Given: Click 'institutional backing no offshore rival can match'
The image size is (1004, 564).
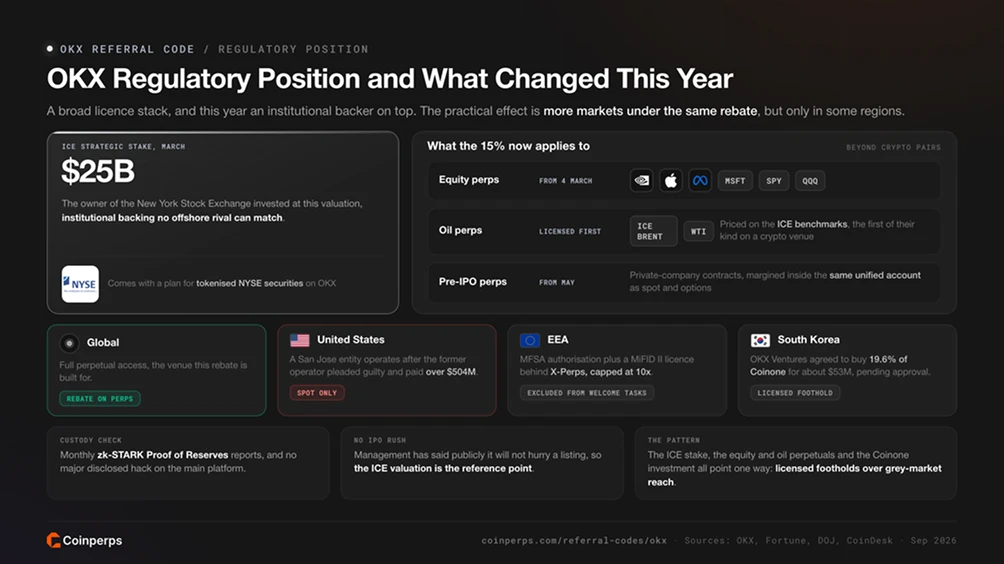Looking at the screenshot, I should (172, 218).
